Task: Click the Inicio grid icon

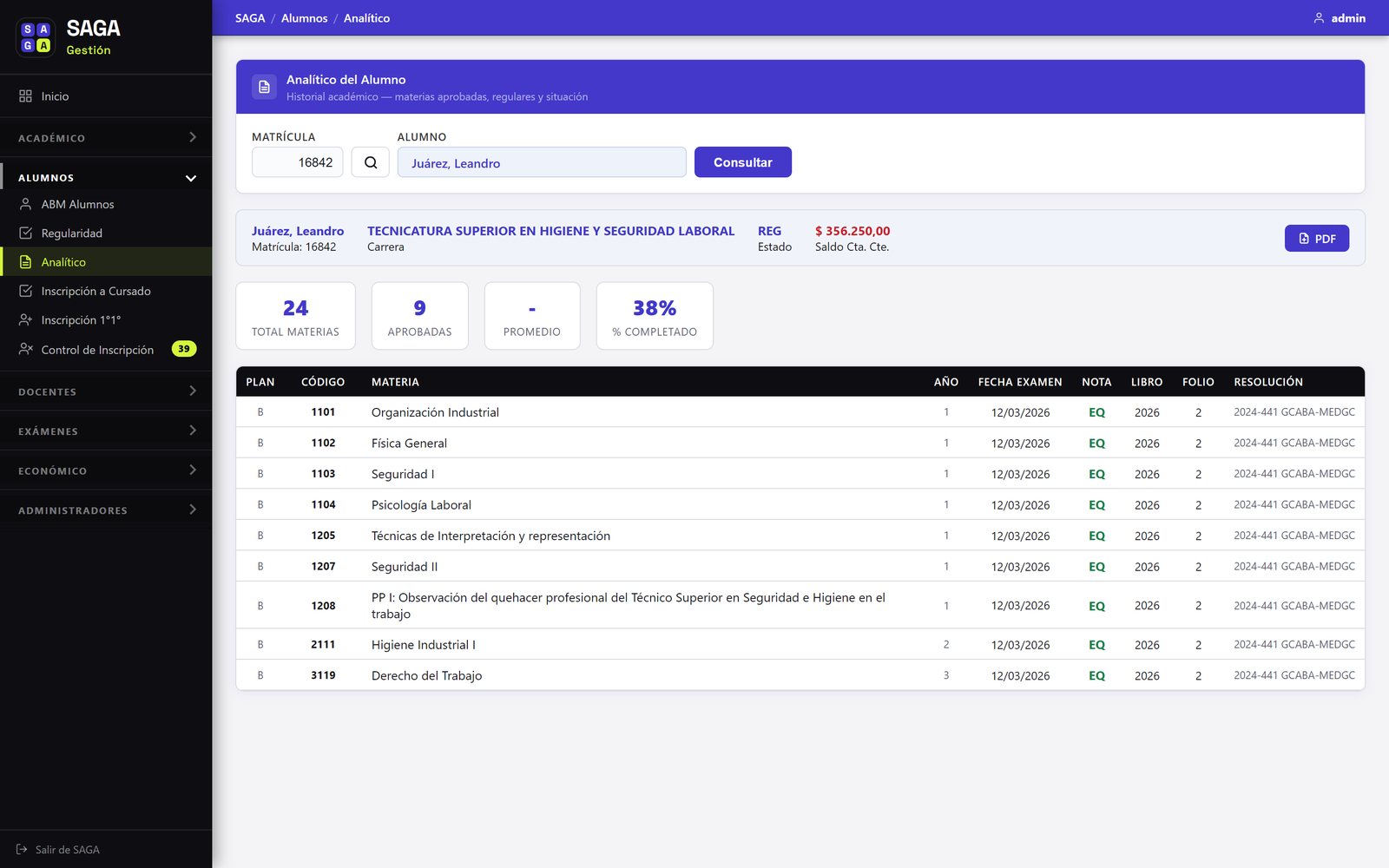Action: [26, 96]
